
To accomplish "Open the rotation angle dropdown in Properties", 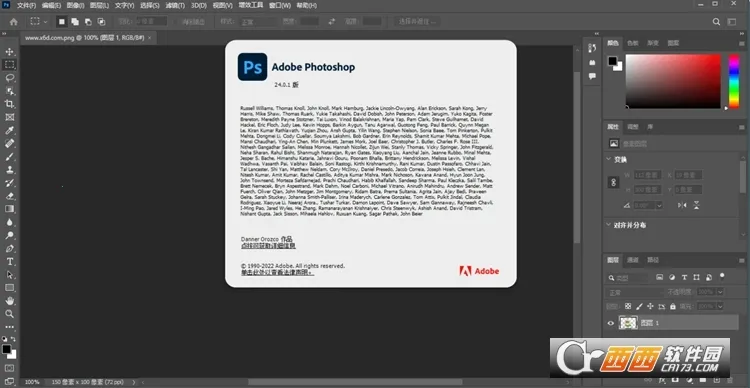I will [x=659, y=205].
